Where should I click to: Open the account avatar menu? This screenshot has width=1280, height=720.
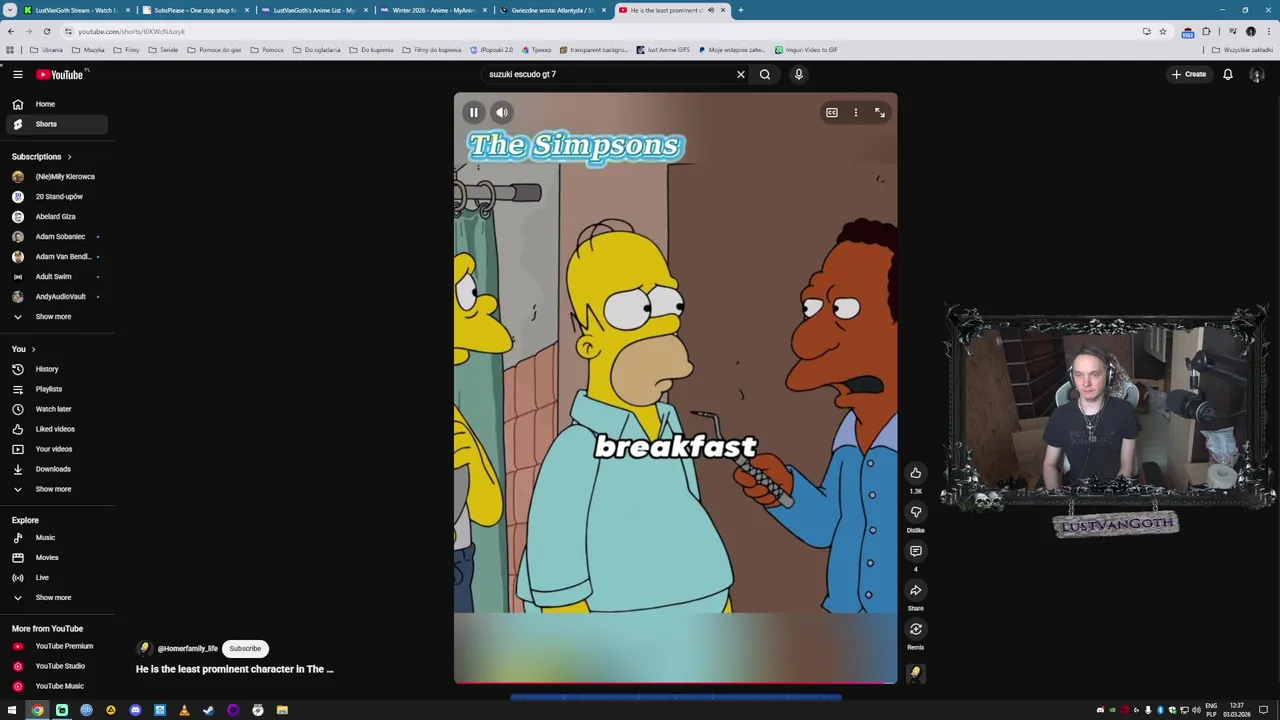pyautogui.click(x=1257, y=74)
